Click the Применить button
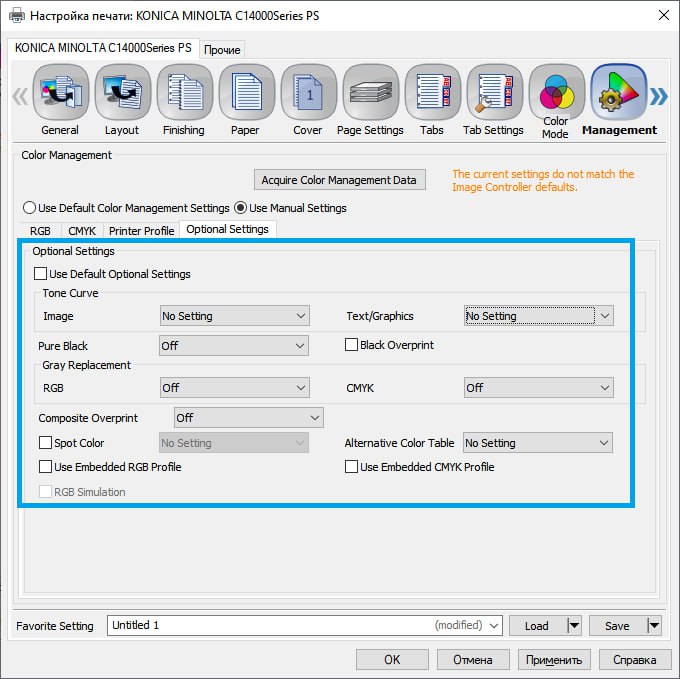This screenshot has height=679, width=680. (x=554, y=659)
